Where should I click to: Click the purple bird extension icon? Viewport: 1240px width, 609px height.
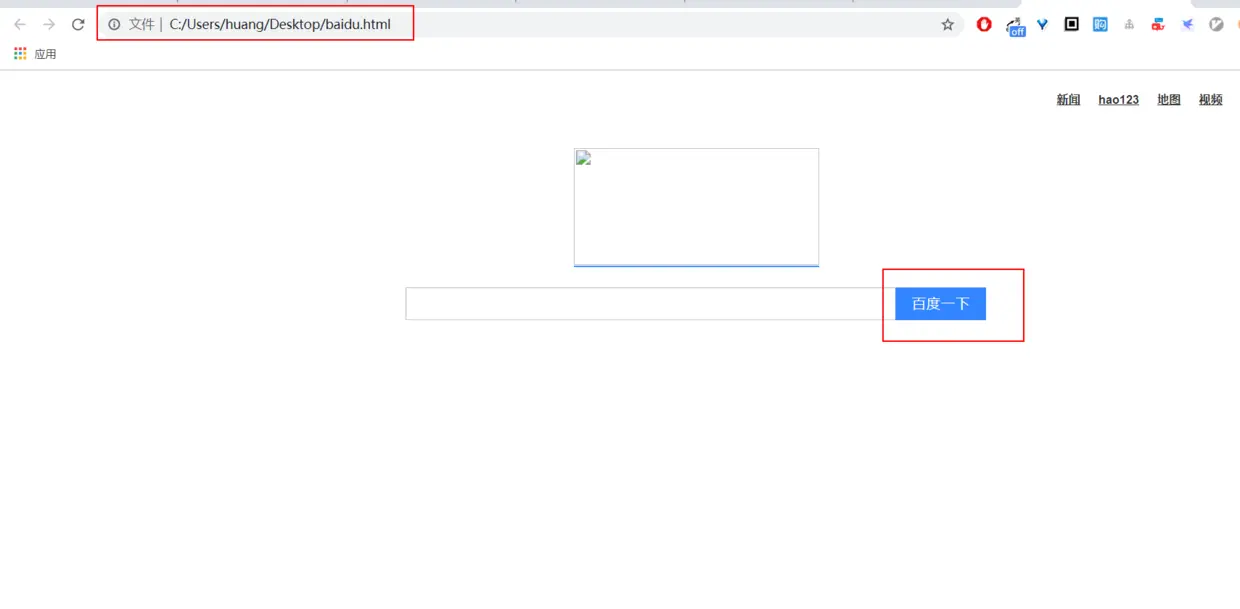pos(1186,24)
